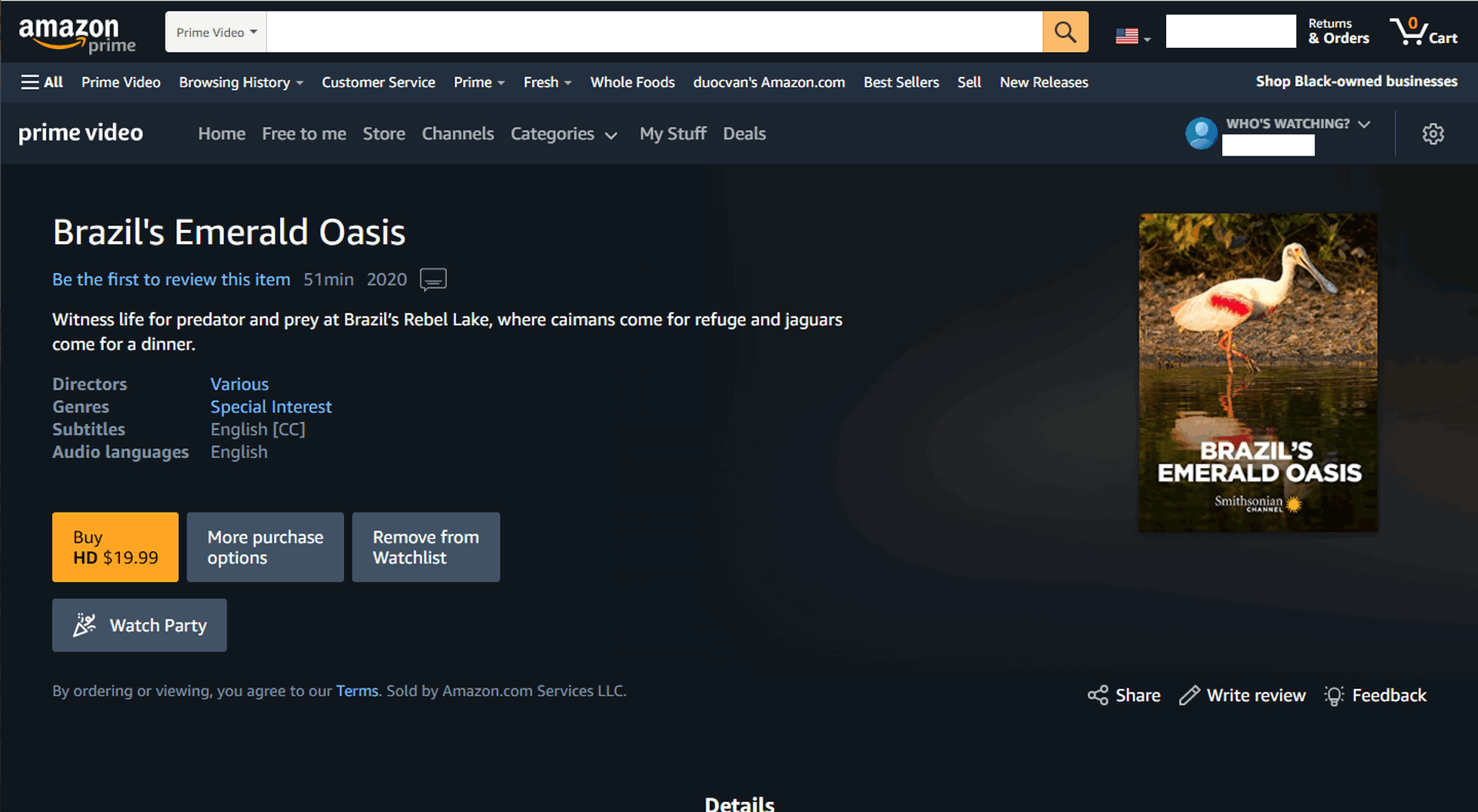
Task: Open the shopping cart icon
Action: pos(1423,32)
